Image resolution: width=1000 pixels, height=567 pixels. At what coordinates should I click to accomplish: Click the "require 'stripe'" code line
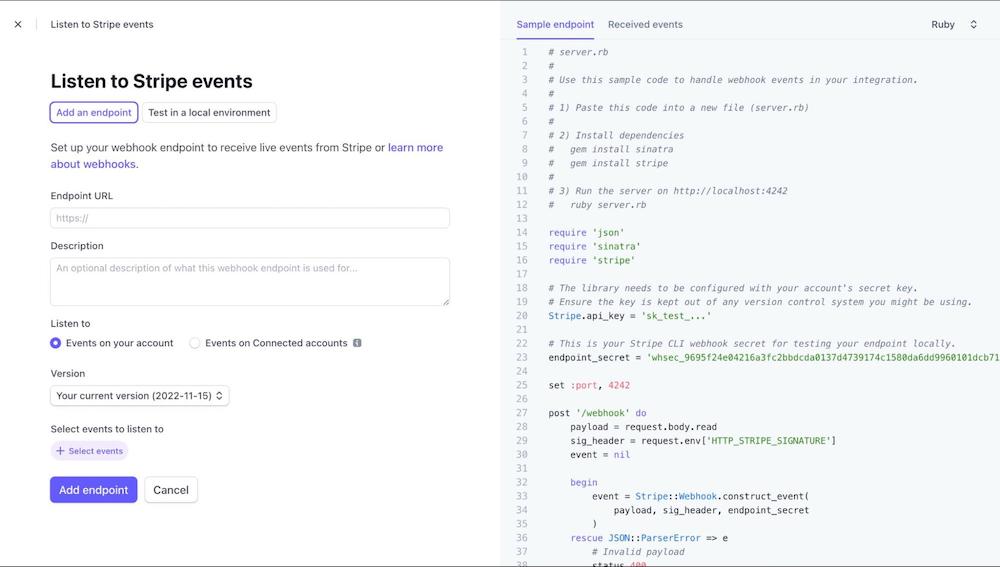click(591, 260)
